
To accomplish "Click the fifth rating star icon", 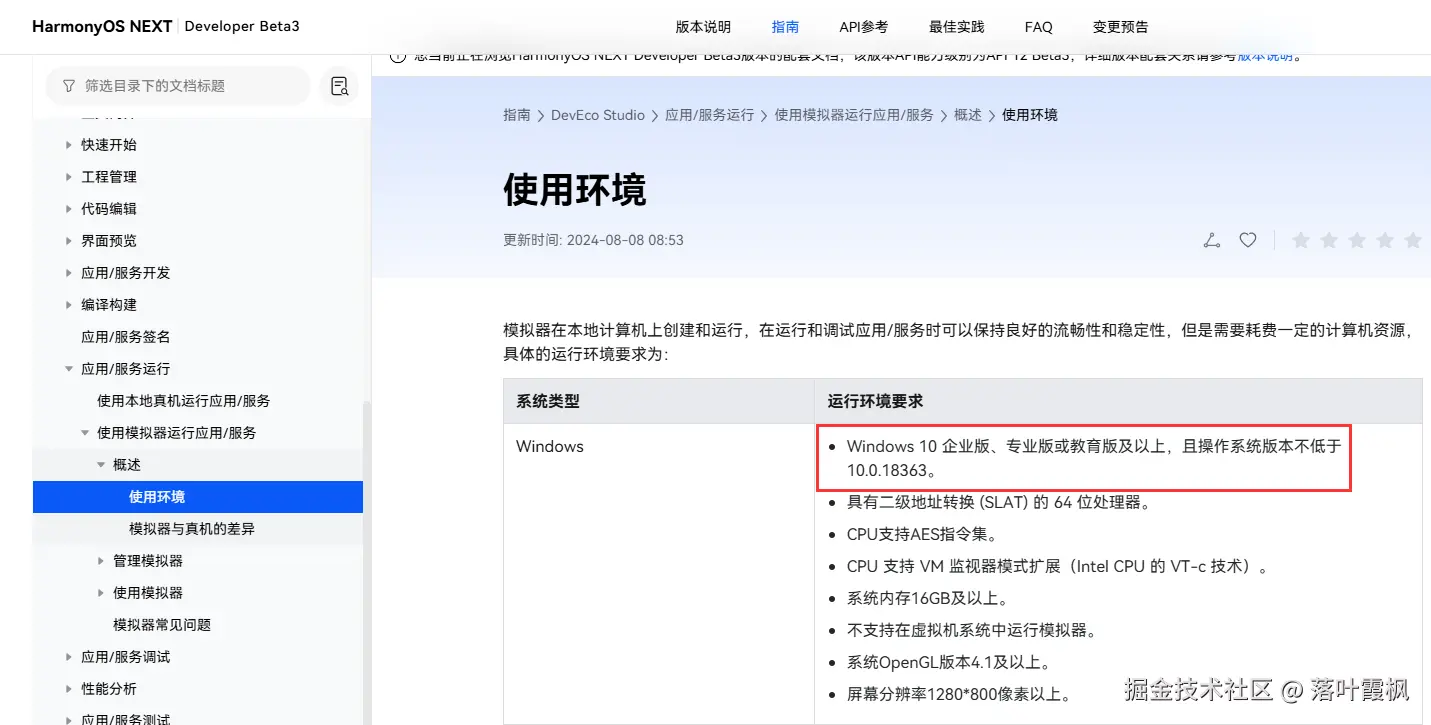I will [x=1412, y=240].
